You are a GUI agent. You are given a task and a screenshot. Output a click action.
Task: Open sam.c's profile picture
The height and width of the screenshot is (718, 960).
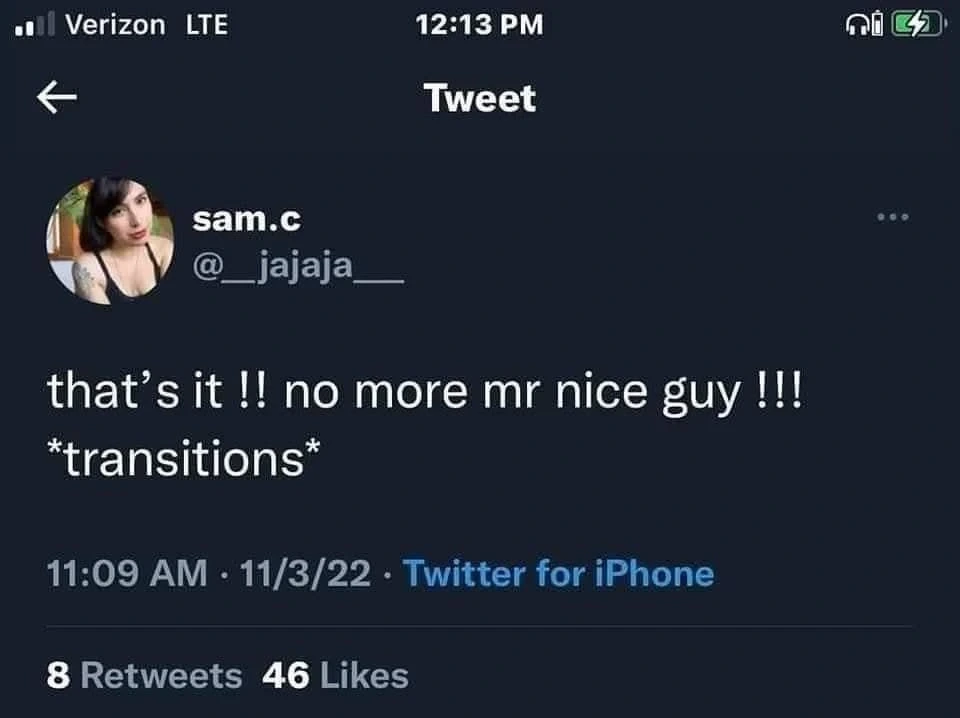click(109, 241)
